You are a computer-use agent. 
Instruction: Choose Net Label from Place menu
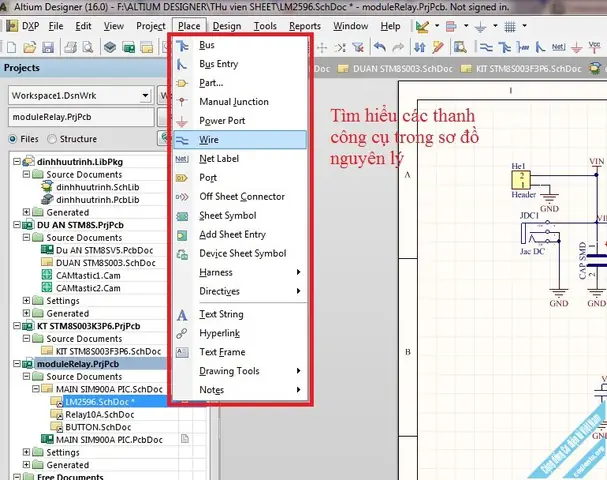pyautogui.click(x=240, y=159)
